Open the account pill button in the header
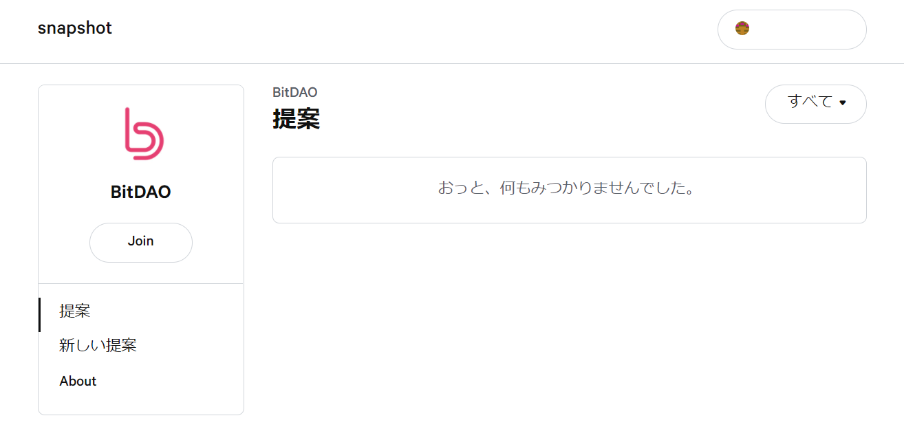The height and width of the screenshot is (440, 904). (792, 29)
